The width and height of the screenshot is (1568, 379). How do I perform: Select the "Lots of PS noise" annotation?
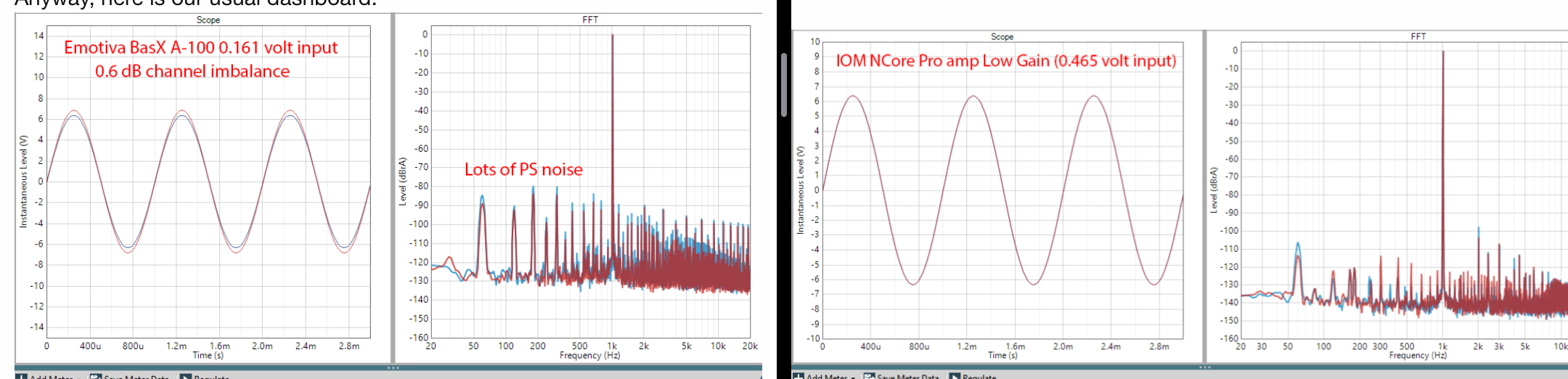point(523,169)
